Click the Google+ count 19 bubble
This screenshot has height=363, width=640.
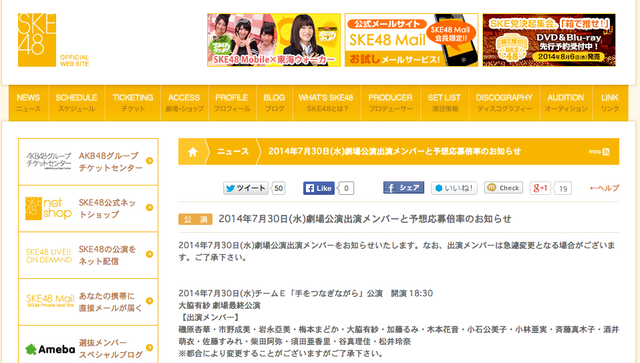point(563,189)
